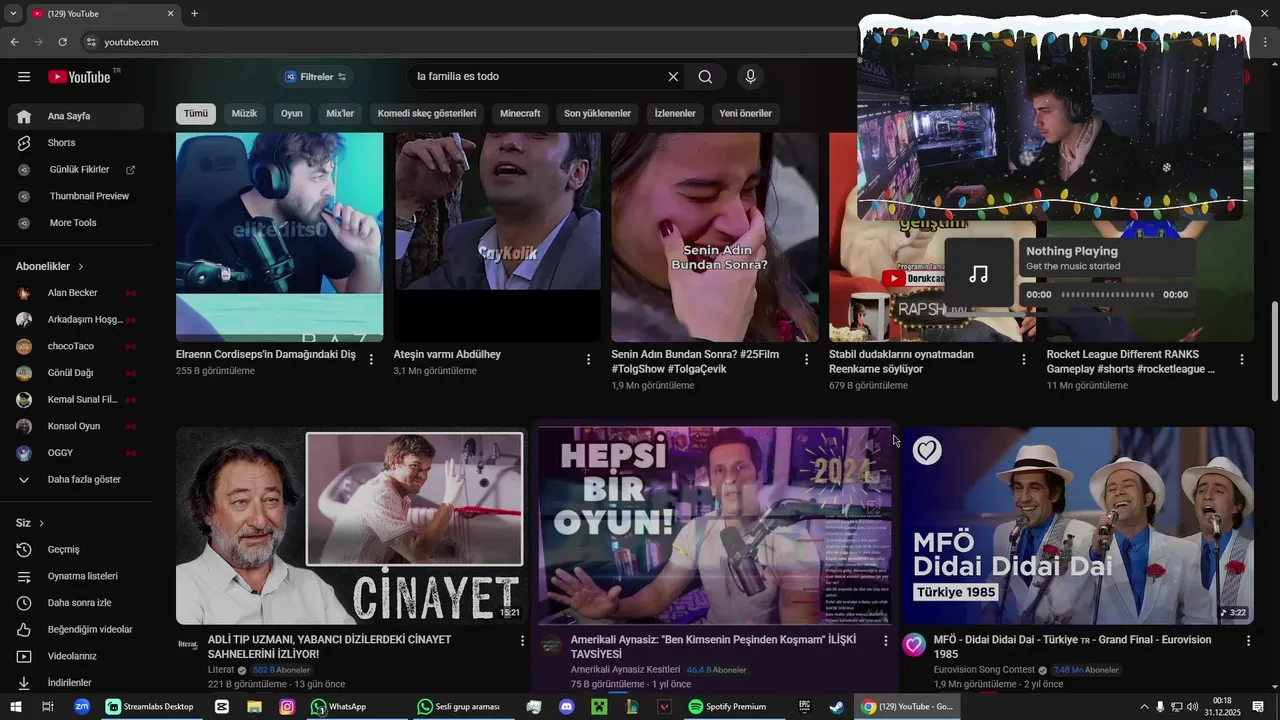Open Shorts from the sidebar
This screenshot has height=720, width=1280.
[x=76, y=143]
